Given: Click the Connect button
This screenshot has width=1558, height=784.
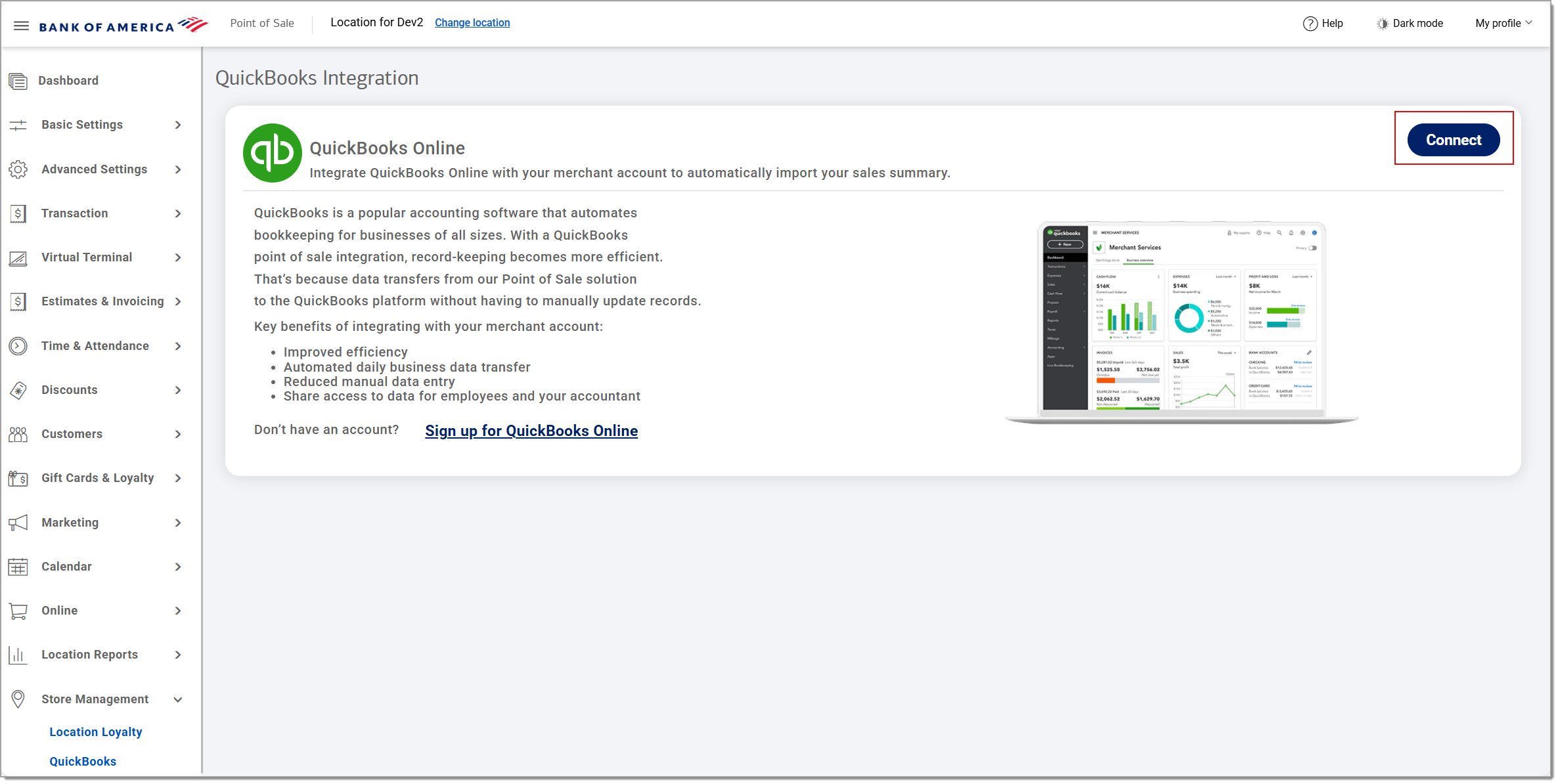Looking at the screenshot, I should 1453,139.
